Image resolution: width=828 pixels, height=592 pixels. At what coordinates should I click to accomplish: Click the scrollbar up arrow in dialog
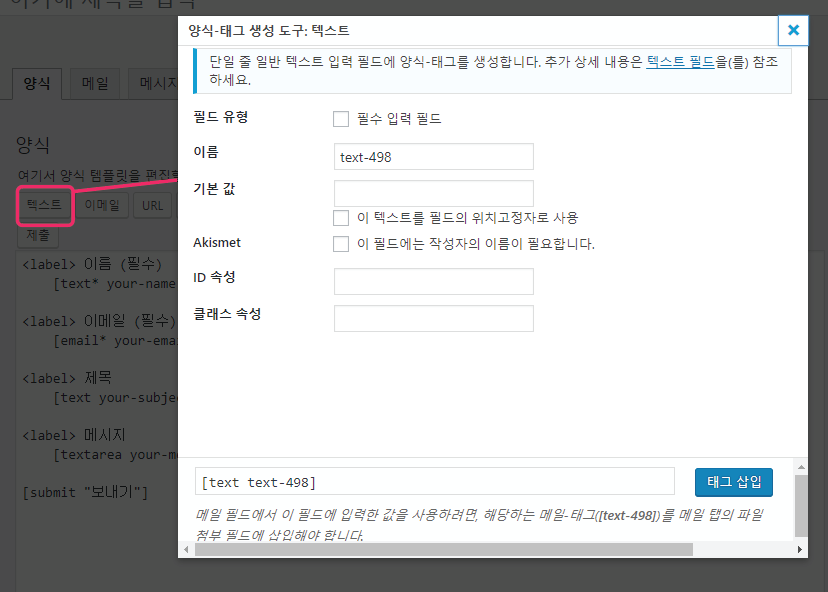point(801,467)
